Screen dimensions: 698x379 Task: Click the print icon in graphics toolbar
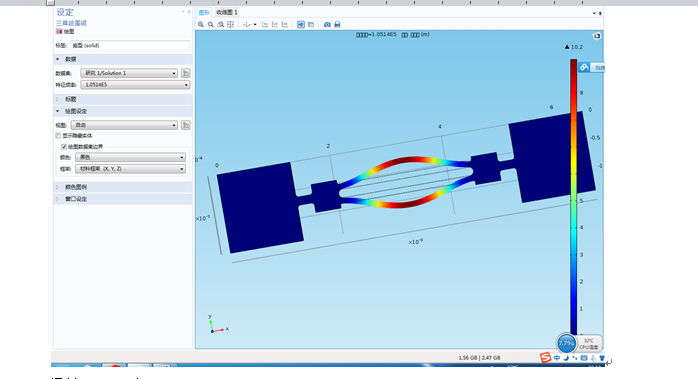pyautogui.click(x=337, y=24)
